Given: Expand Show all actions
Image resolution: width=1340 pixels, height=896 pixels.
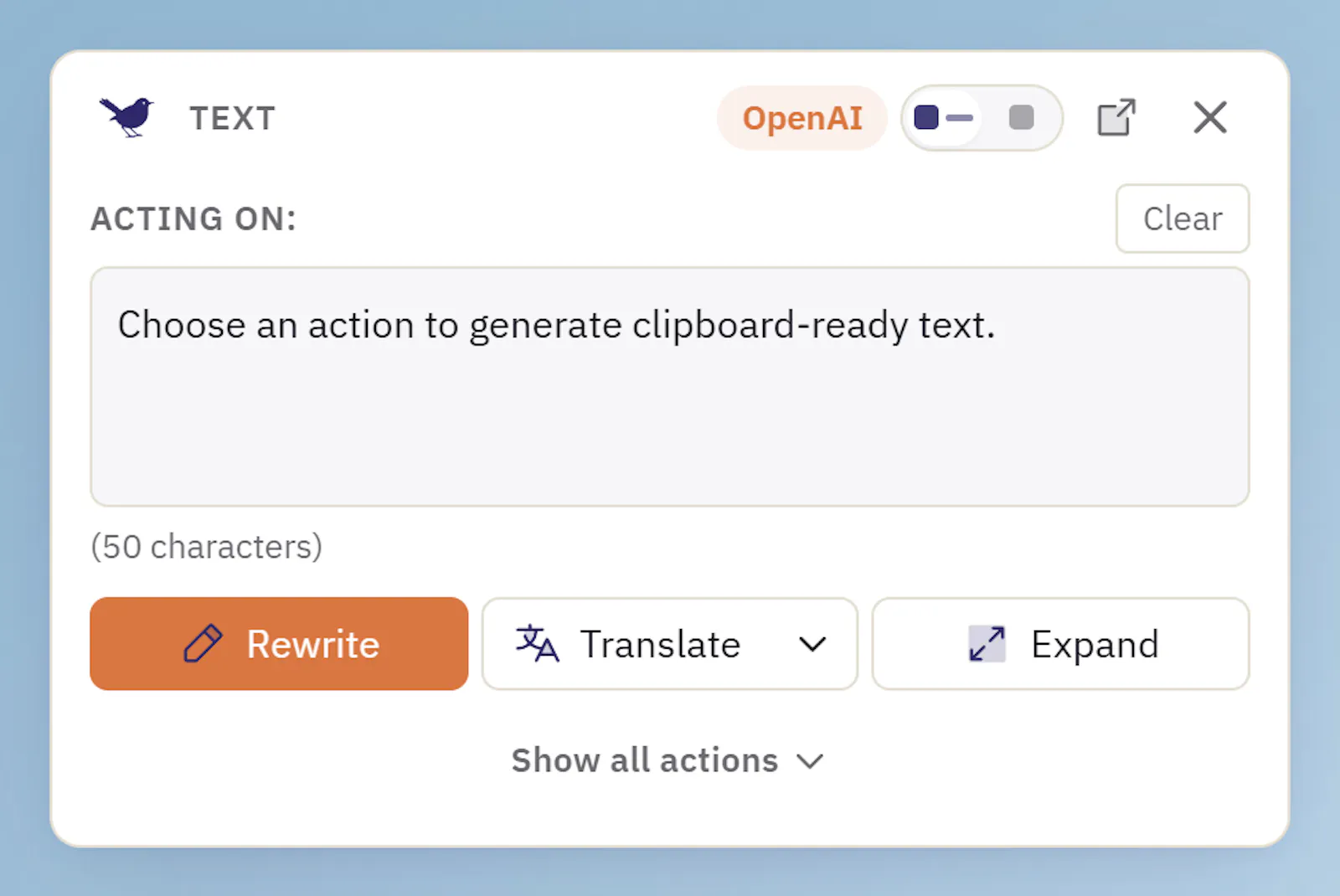Looking at the screenshot, I should click(668, 760).
